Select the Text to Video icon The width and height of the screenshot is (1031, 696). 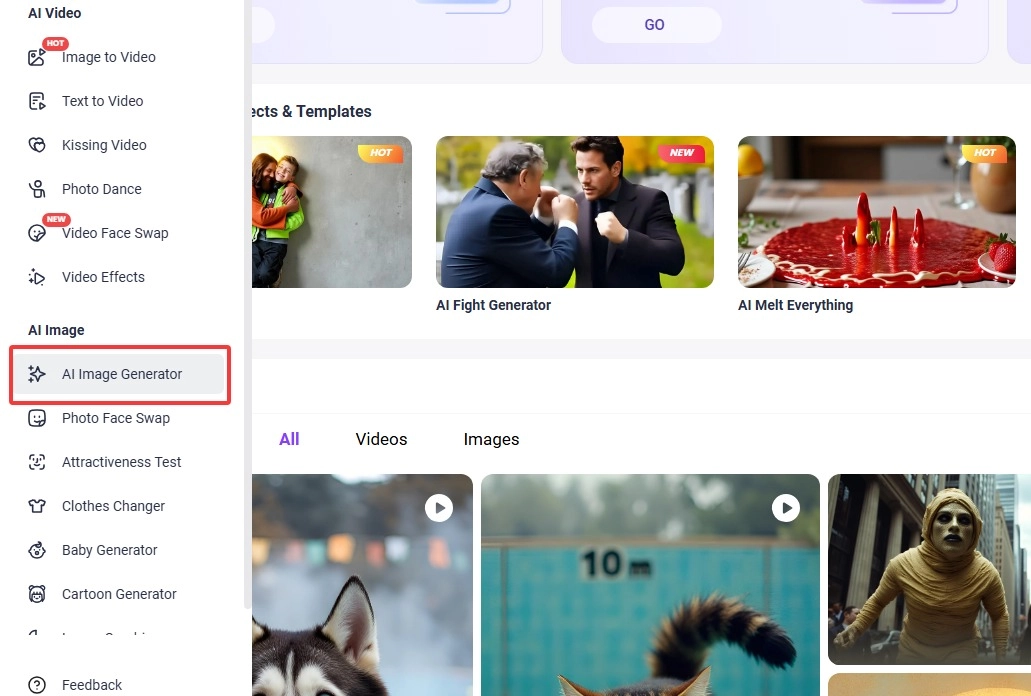(x=37, y=101)
